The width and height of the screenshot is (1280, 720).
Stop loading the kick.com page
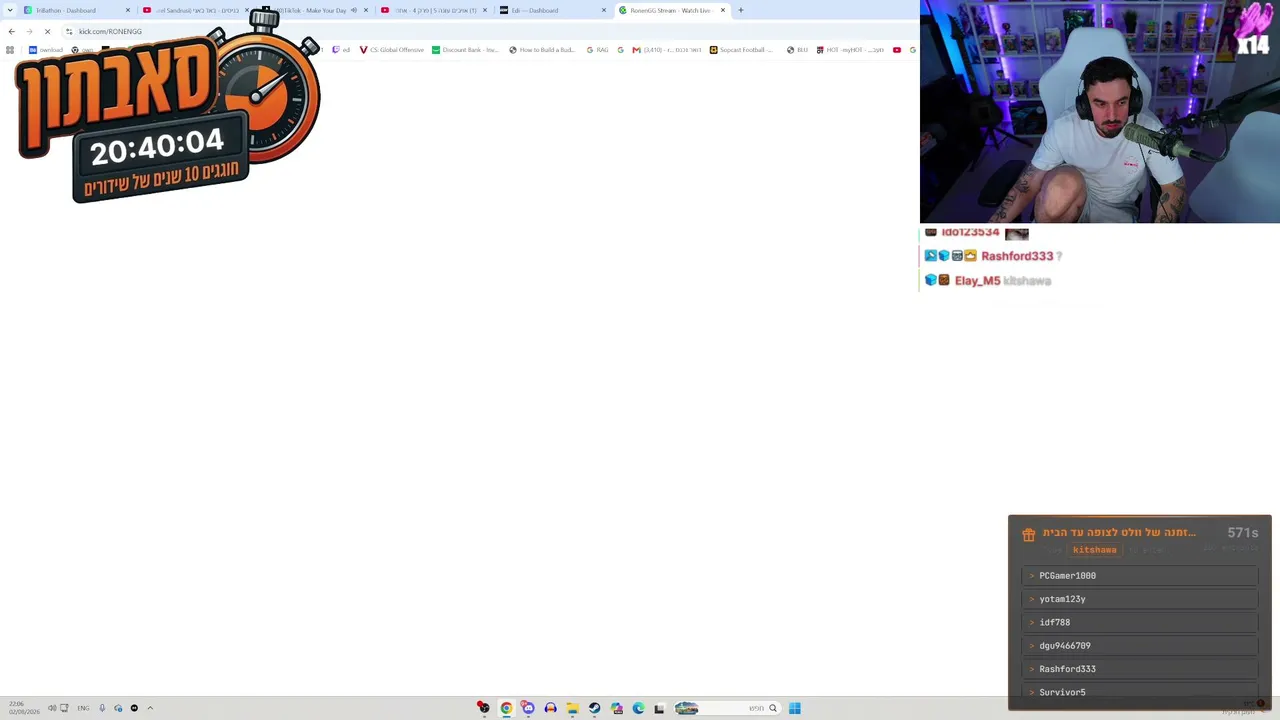click(x=47, y=31)
